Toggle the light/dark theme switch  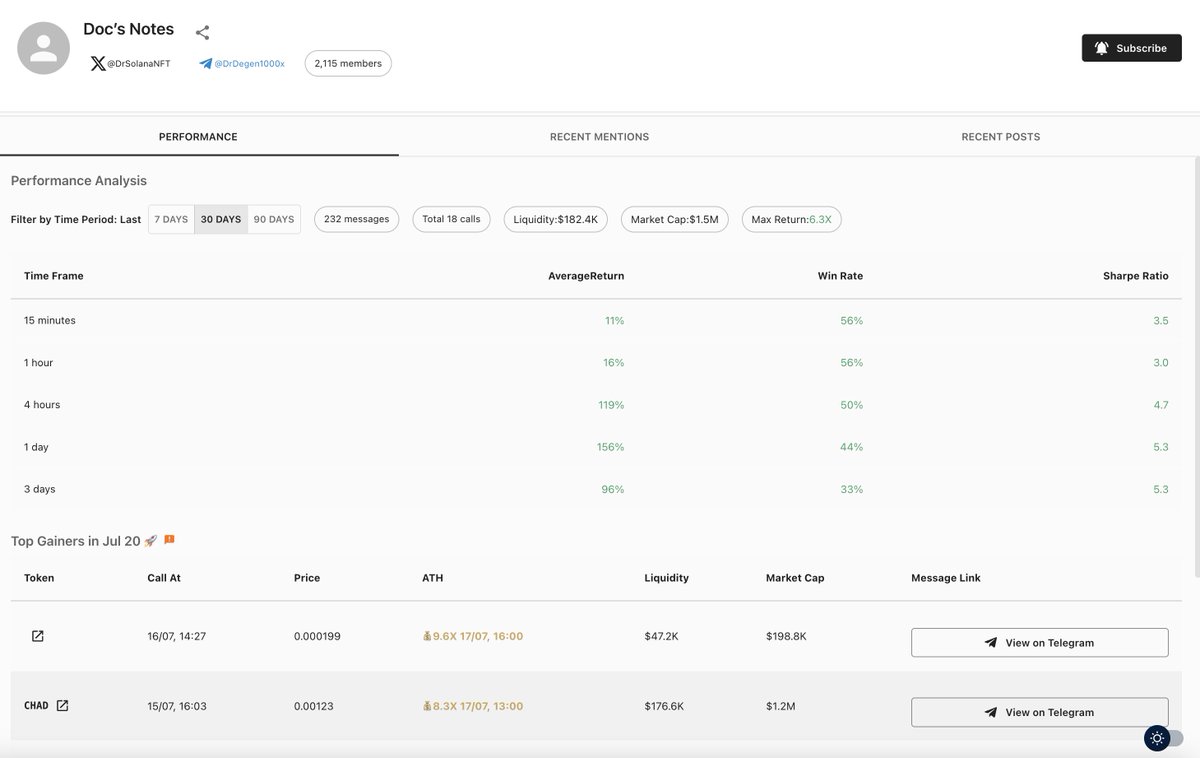1164,738
